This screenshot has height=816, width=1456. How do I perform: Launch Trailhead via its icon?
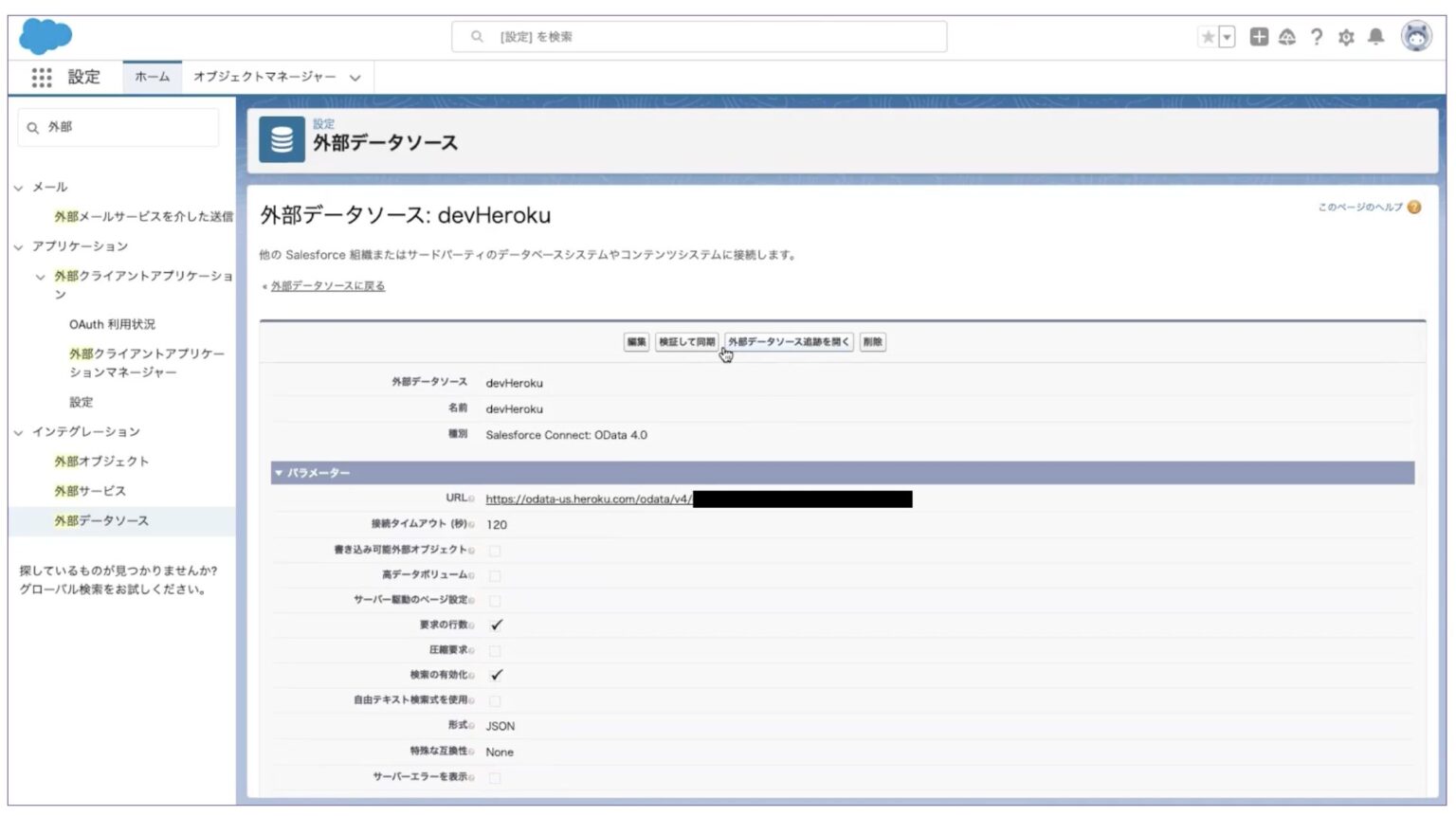pos(1286,37)
